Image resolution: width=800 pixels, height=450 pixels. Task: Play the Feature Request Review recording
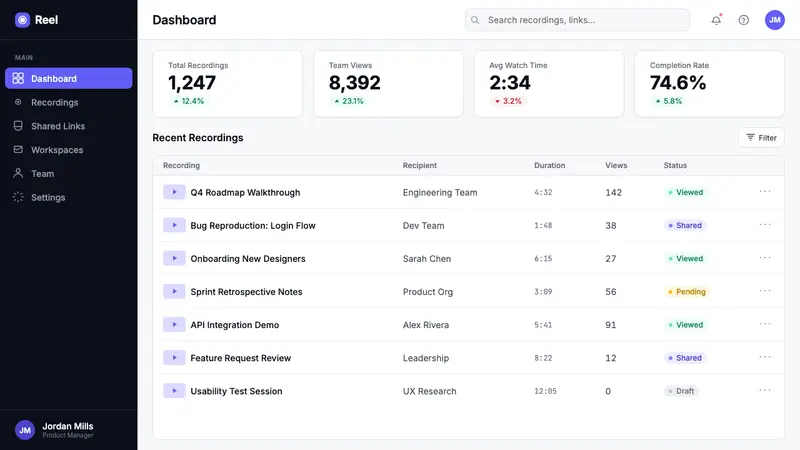coord(174,358)
